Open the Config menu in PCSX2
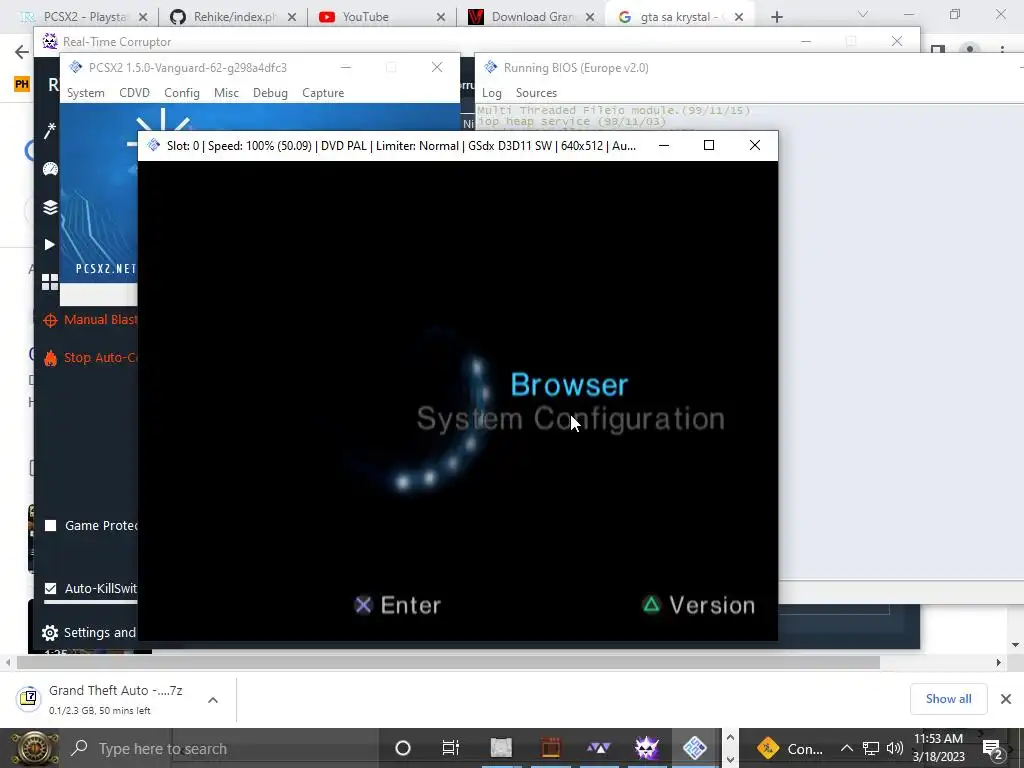Image resolution: width=1024 pixels, height=768 pixels. (182, 93)
